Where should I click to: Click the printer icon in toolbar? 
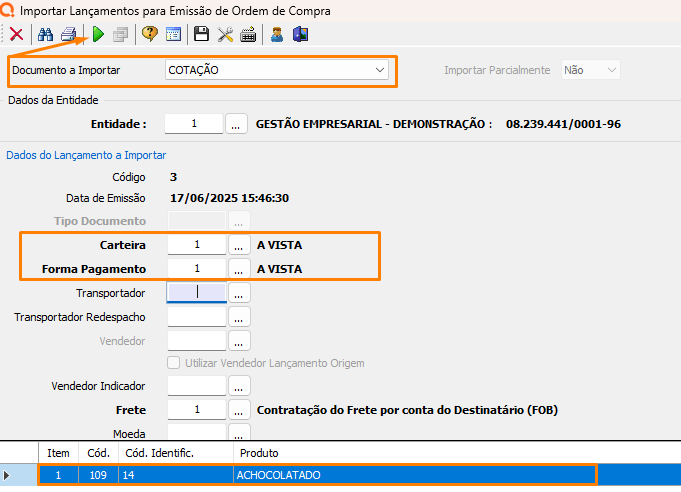click(69, 34)
